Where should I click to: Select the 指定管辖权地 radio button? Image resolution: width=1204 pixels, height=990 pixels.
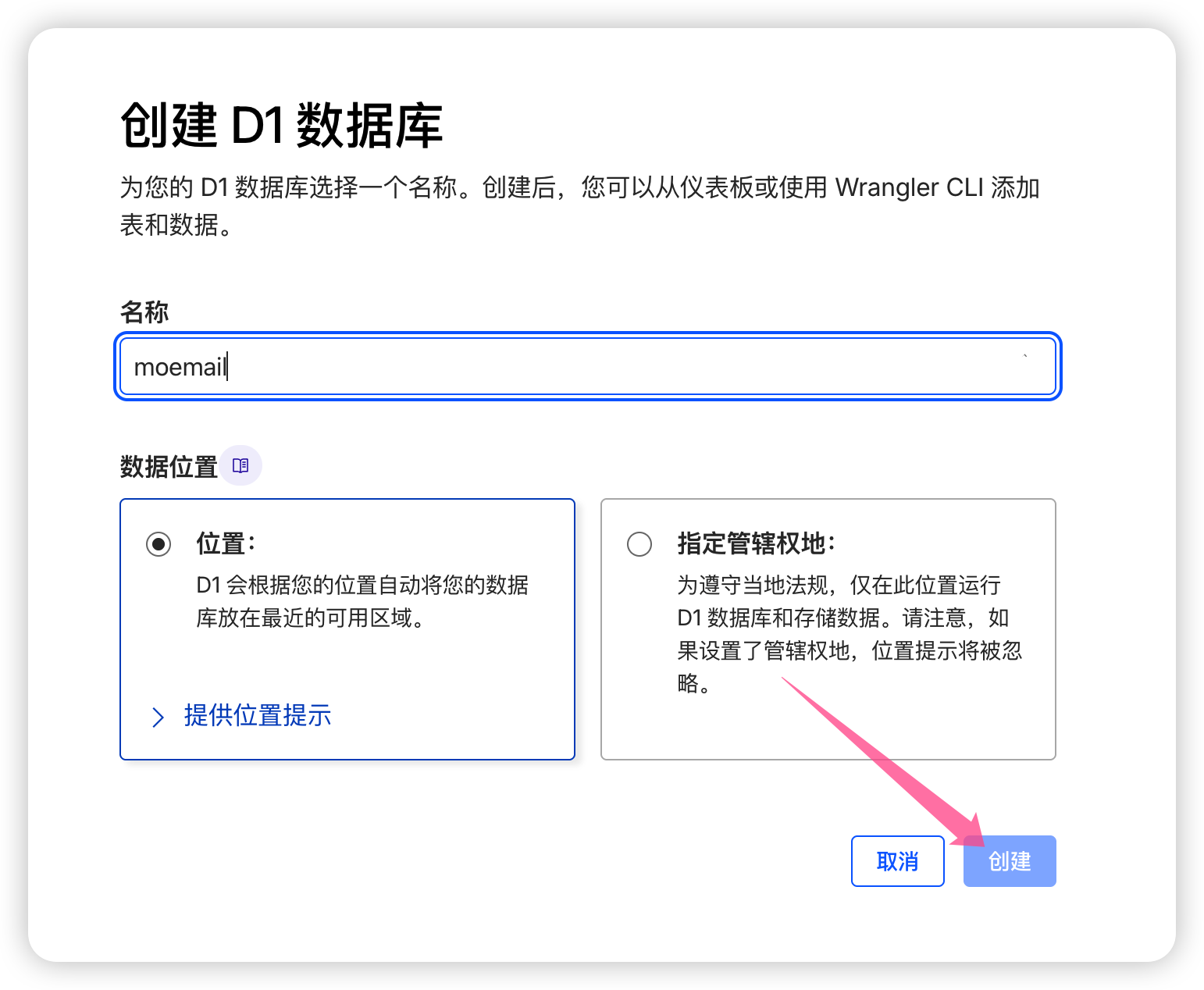click(639, 543)
